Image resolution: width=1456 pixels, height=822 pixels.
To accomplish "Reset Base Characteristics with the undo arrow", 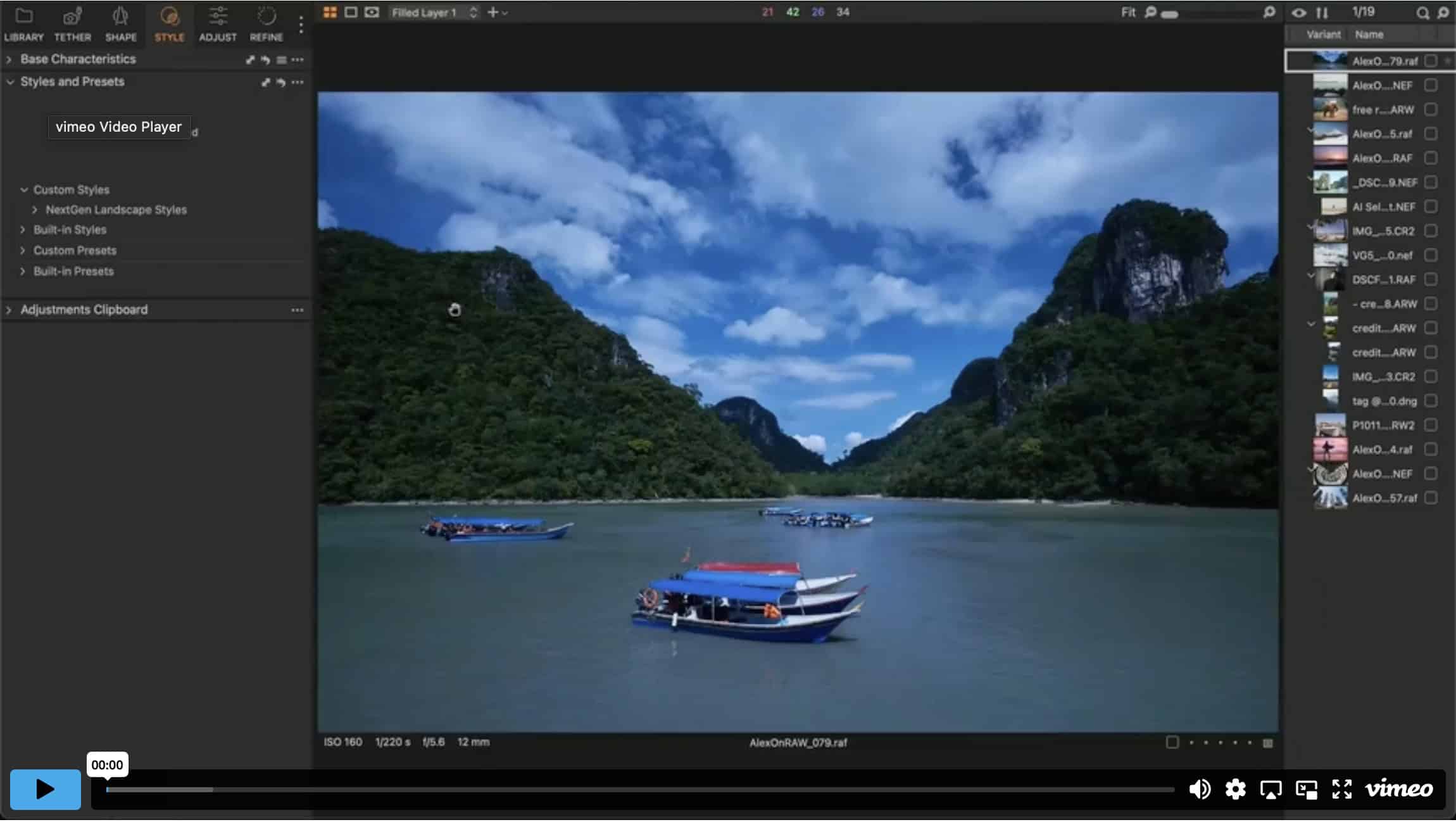I will click(265, 60).
